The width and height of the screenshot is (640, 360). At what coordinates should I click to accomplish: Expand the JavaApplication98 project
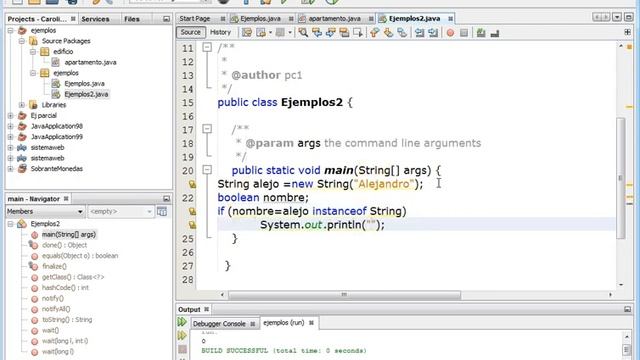pyautogui.click(x=11, y=126)
